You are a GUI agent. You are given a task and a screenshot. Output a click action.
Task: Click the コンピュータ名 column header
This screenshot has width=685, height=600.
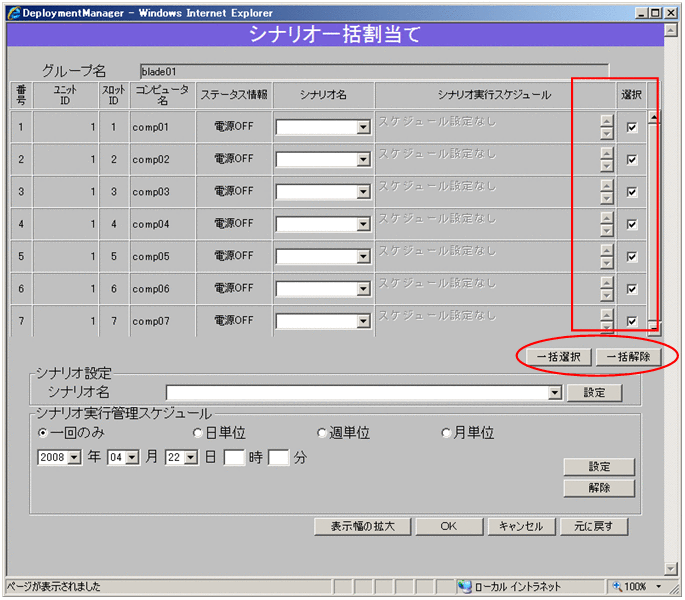pyautogui.click(x=163, y=95)
